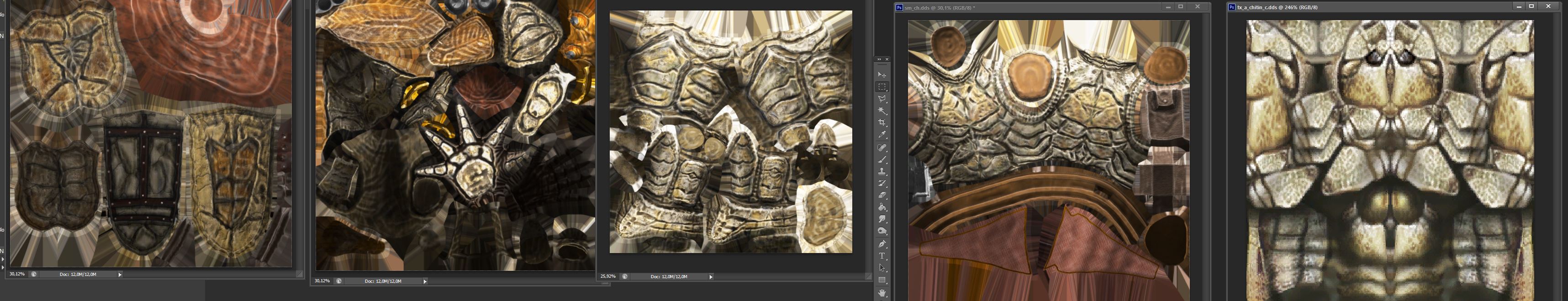The image size is (1568, 301).
Task: Select the Pen tool
Action: coord(882,244)
